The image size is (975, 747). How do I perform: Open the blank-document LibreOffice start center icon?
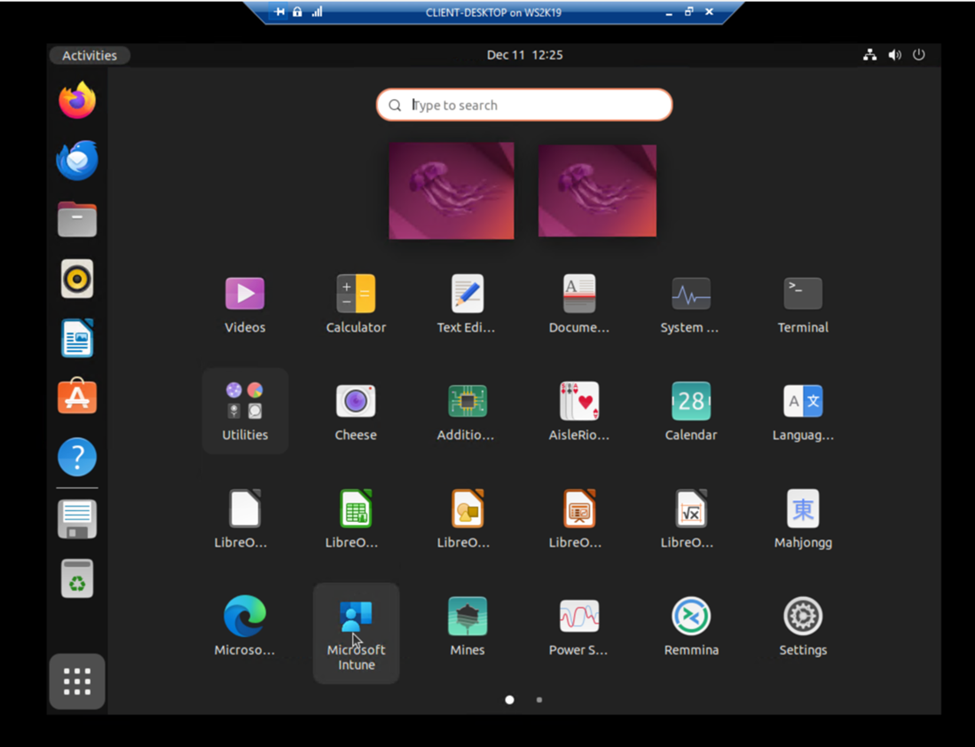244,518
